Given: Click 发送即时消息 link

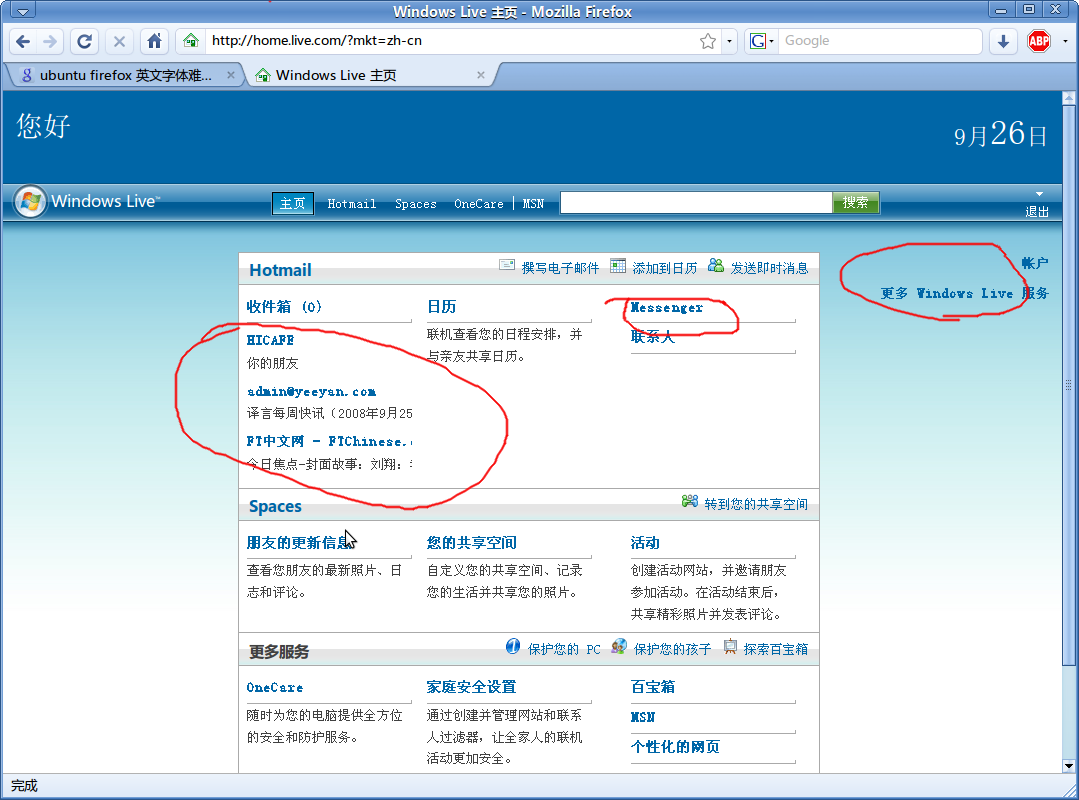Looking at the screenshot, I should (769, 268).
